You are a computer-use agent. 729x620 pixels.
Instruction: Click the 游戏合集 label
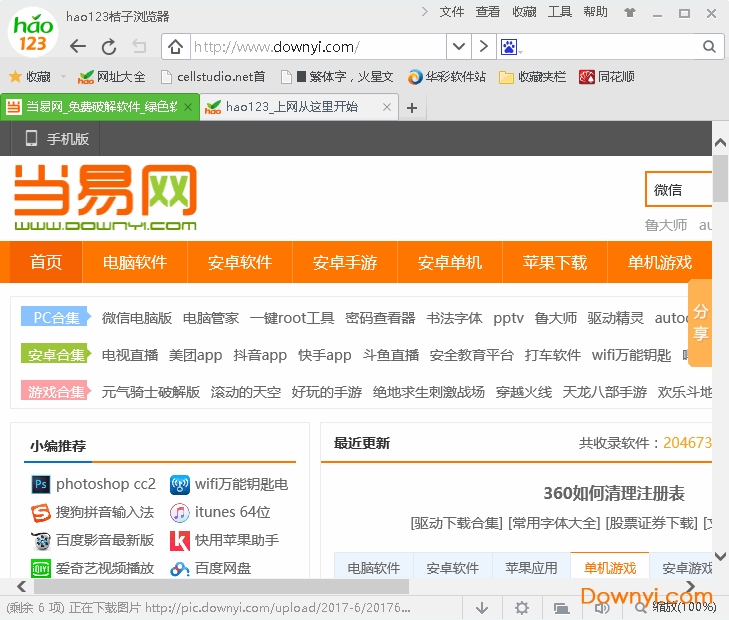(x=56, y=391)
